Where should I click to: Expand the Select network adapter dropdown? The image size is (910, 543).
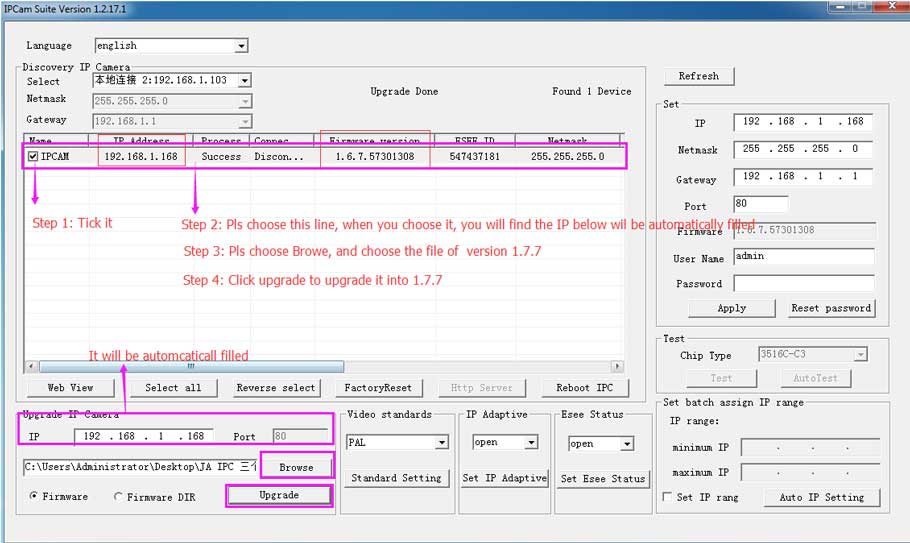[x=245, y=81]
